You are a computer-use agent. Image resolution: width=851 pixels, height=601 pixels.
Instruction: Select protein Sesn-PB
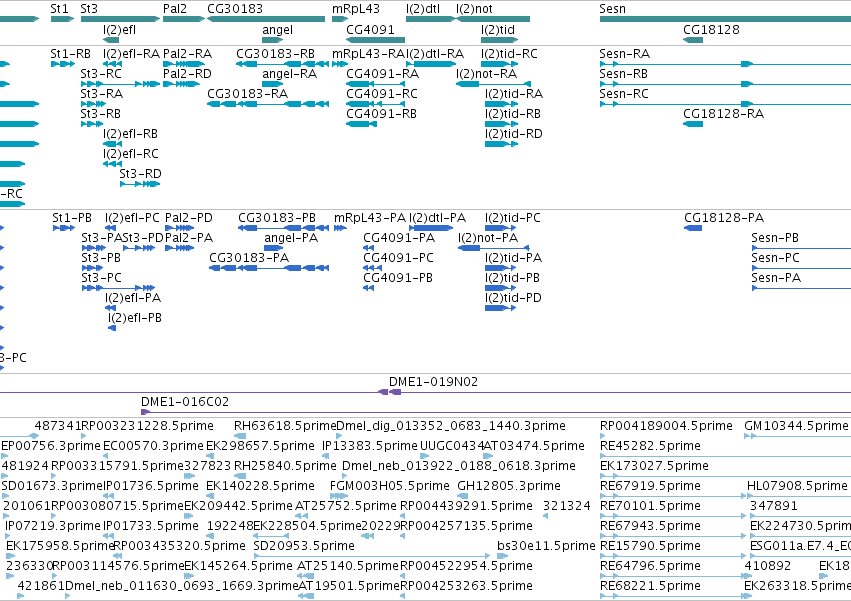pyautogui.click(x=775, y=238)
